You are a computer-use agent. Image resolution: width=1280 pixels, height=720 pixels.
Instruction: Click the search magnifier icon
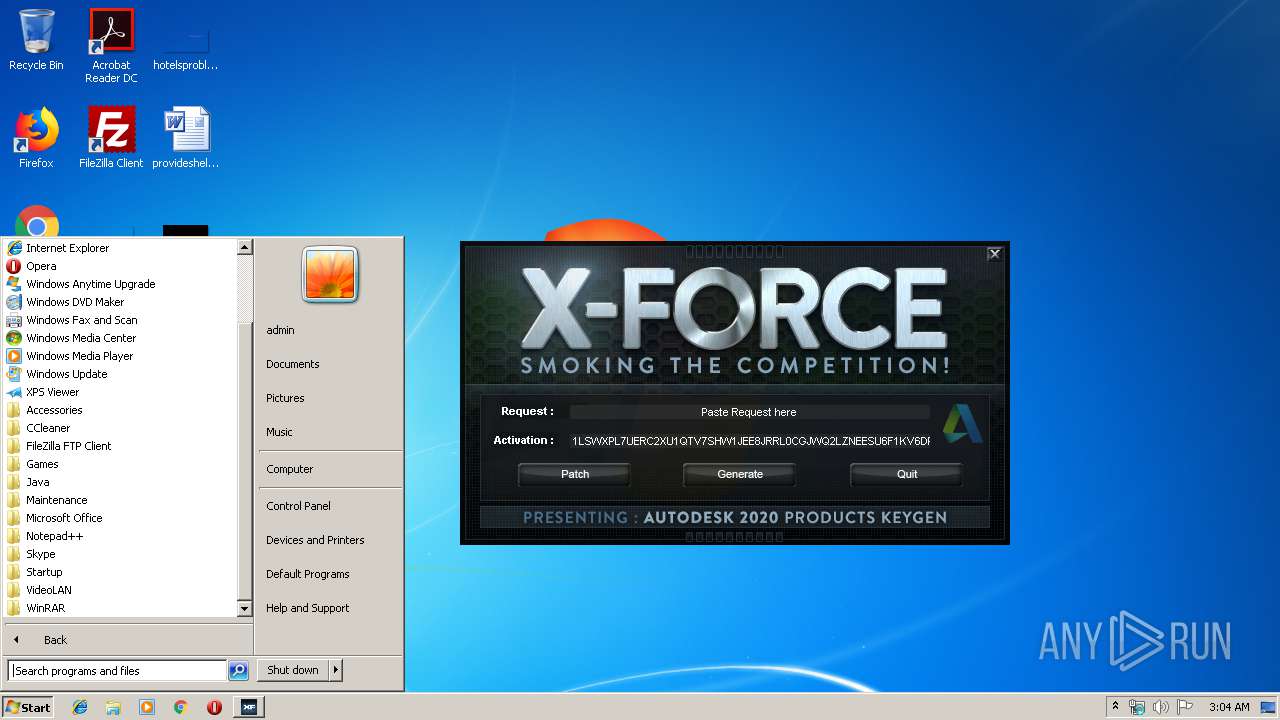click(x=238, y=671)
